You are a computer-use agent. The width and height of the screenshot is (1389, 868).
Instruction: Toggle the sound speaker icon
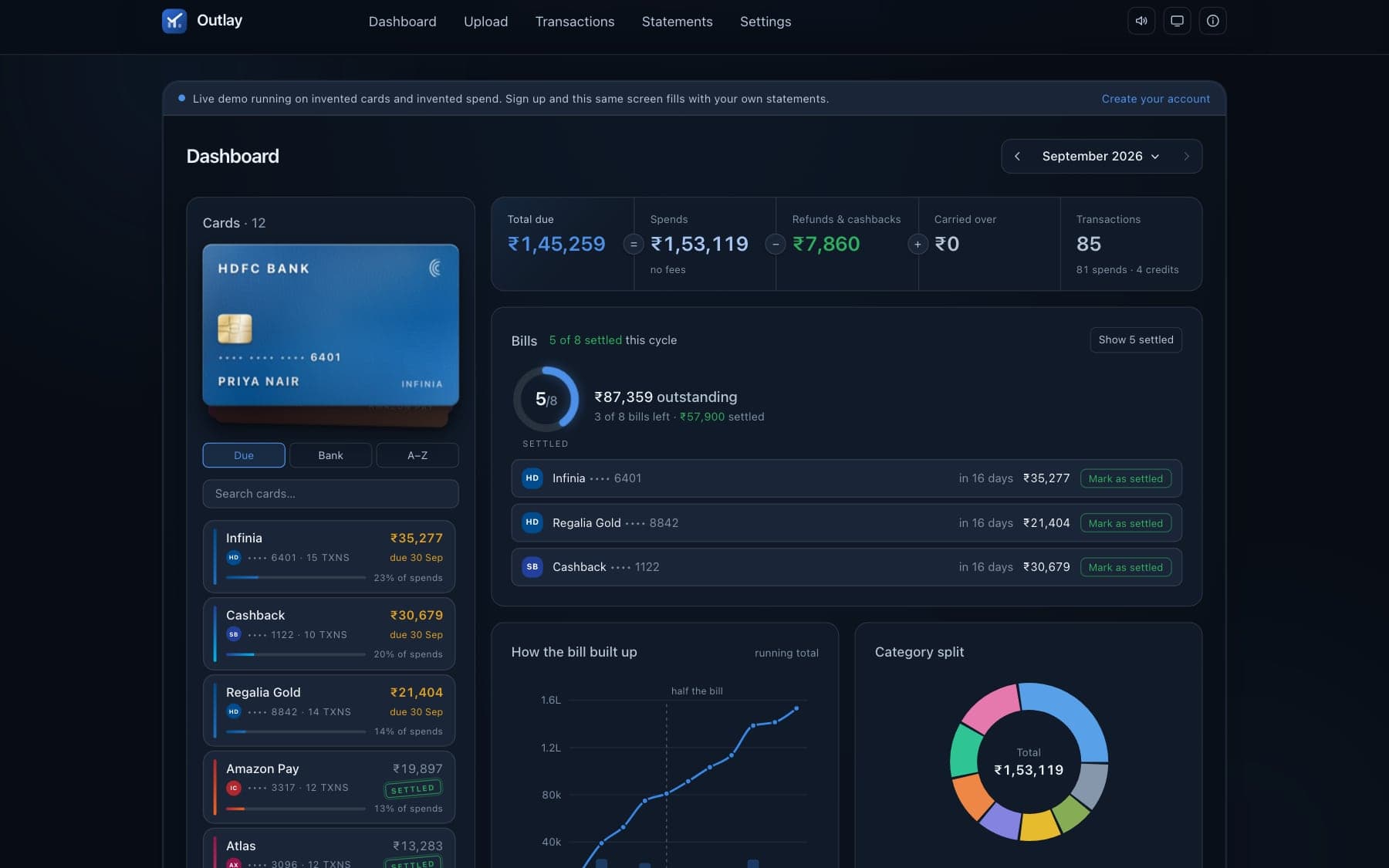[1141, 21]
